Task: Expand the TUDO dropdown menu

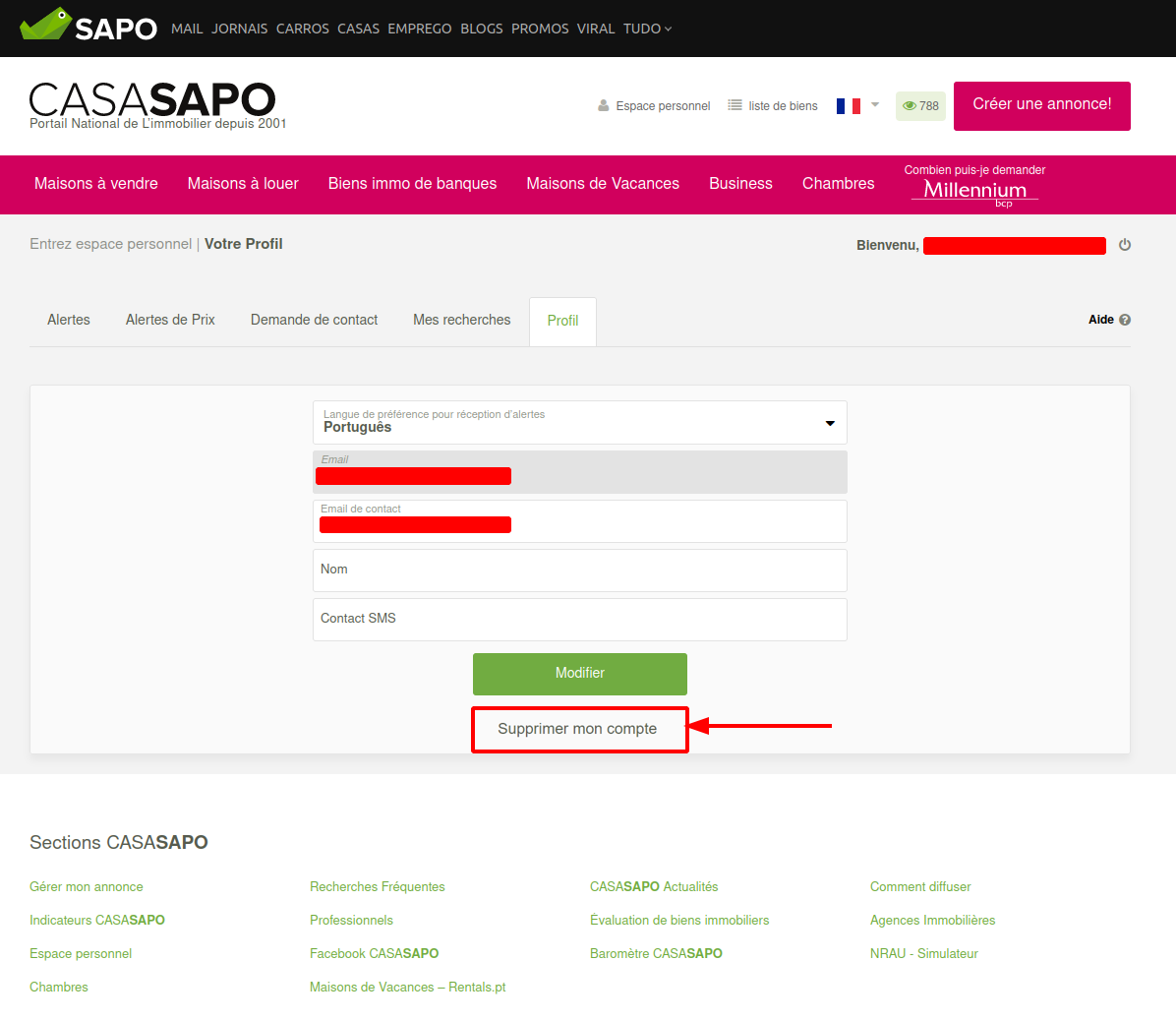Action: [647, 29]
